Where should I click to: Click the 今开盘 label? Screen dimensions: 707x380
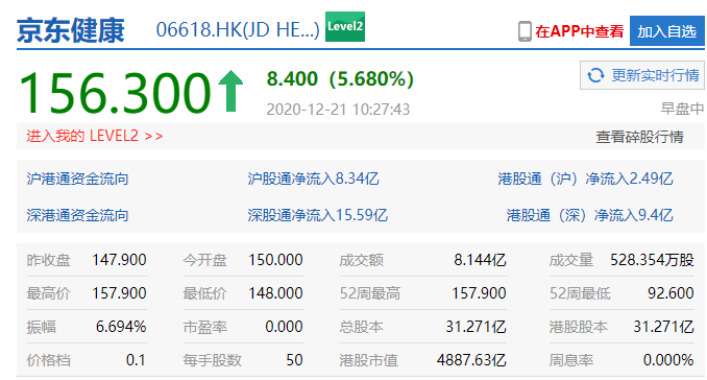205,261
